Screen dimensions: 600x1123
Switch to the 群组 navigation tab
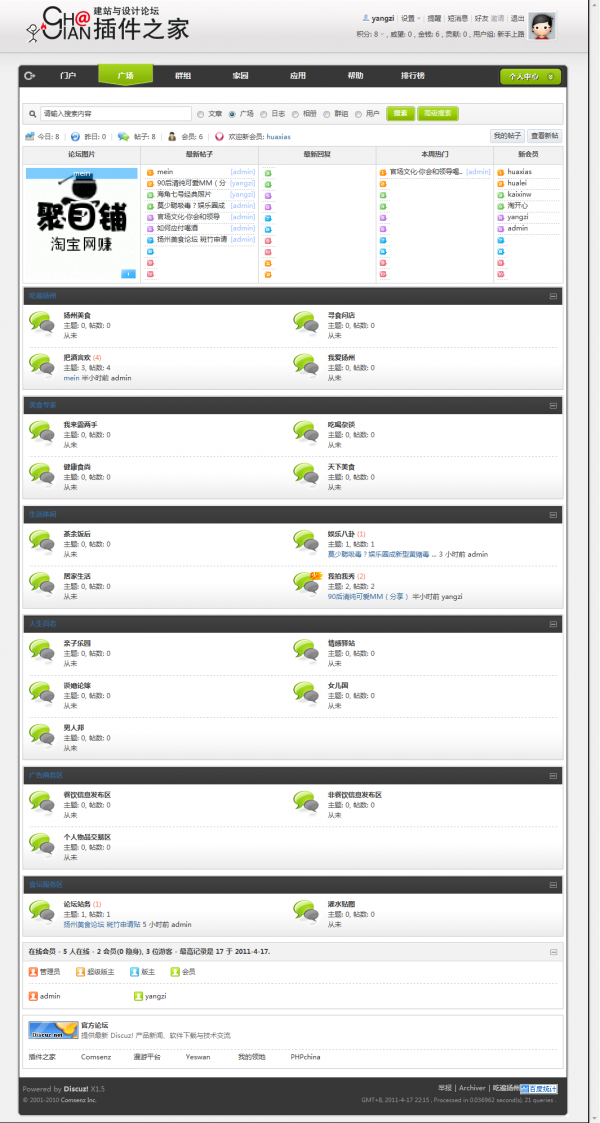click(183, 76)
